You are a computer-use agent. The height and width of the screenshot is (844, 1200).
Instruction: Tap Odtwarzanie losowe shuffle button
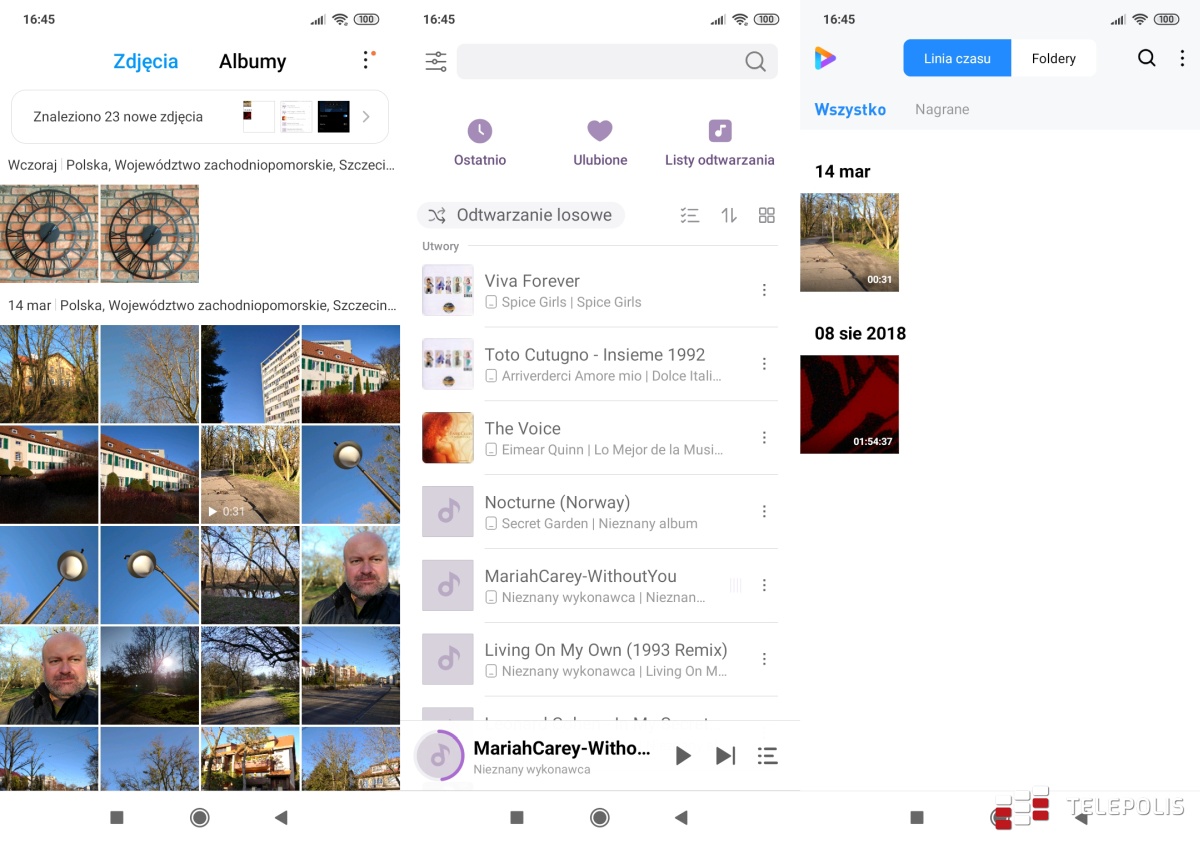click(x=521, y=215)
